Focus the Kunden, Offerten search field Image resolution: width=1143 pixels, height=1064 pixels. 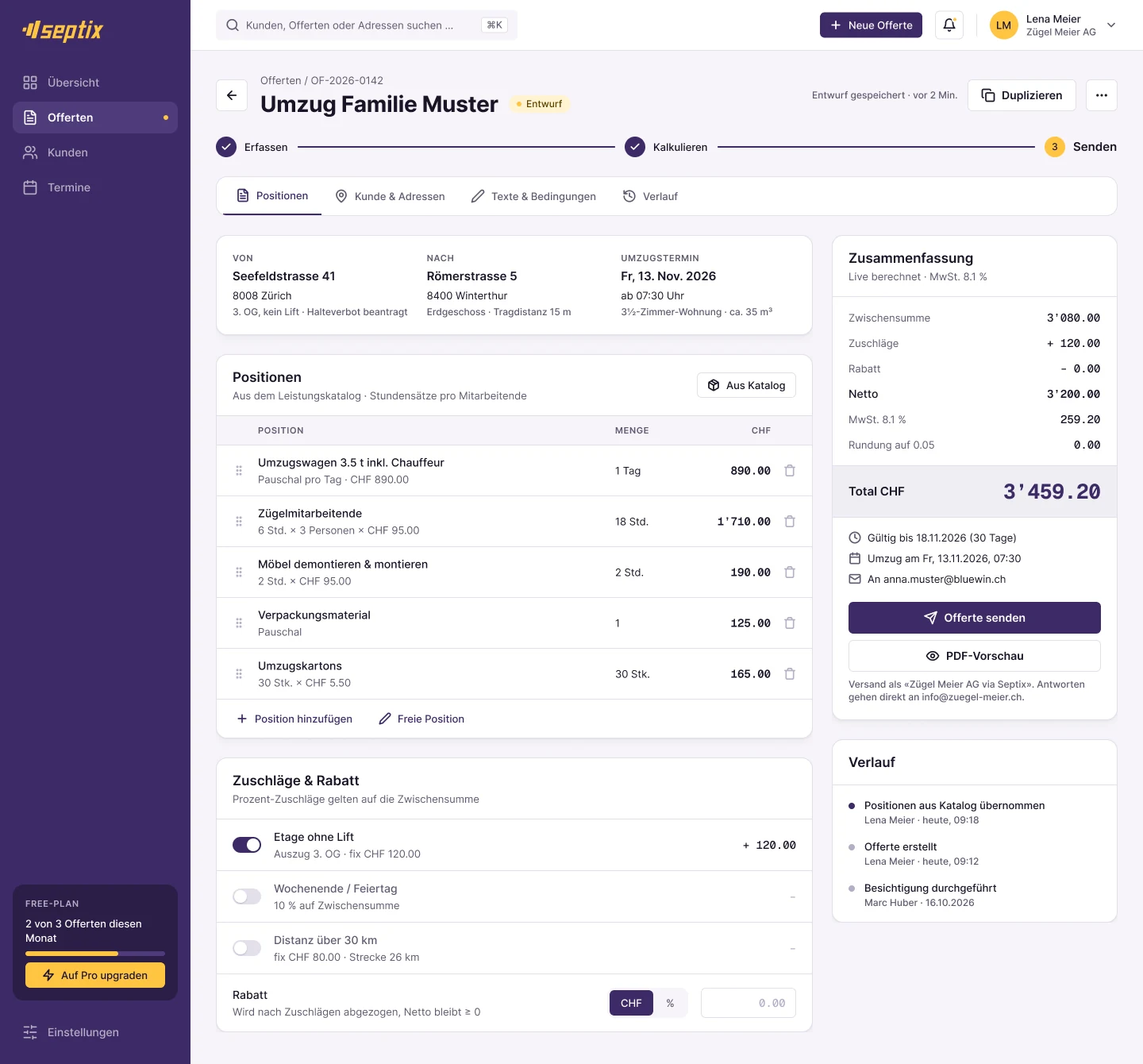[367, 25]
